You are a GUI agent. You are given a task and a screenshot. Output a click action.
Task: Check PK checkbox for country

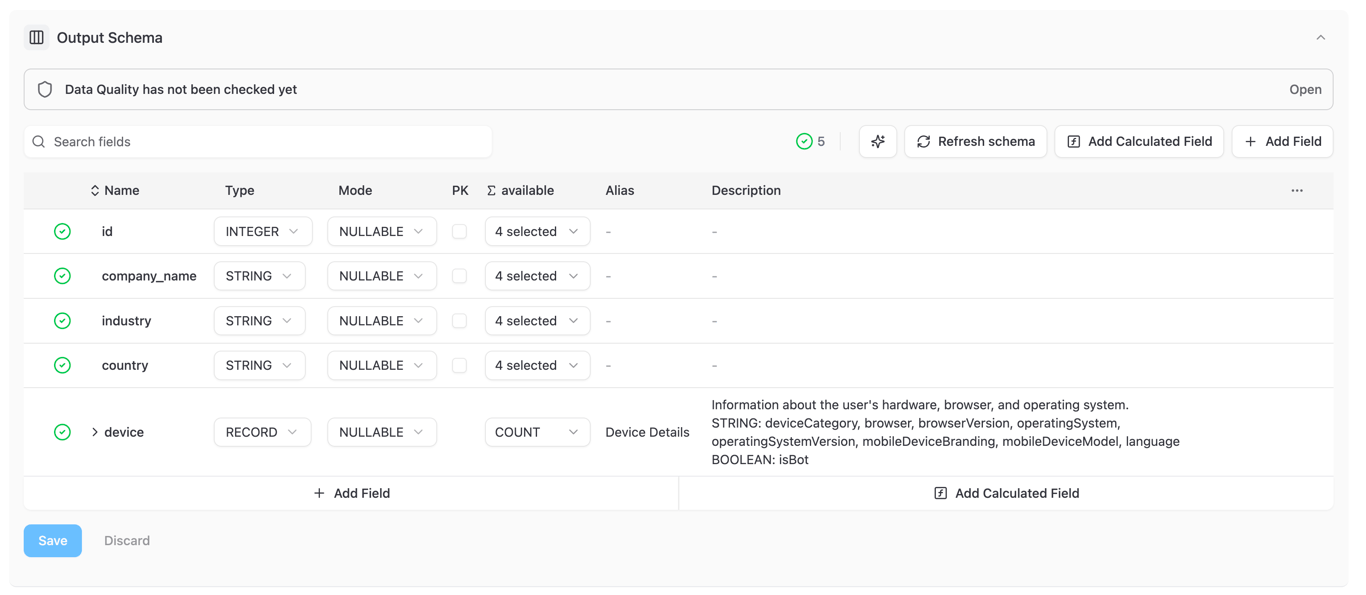(459, 365)
